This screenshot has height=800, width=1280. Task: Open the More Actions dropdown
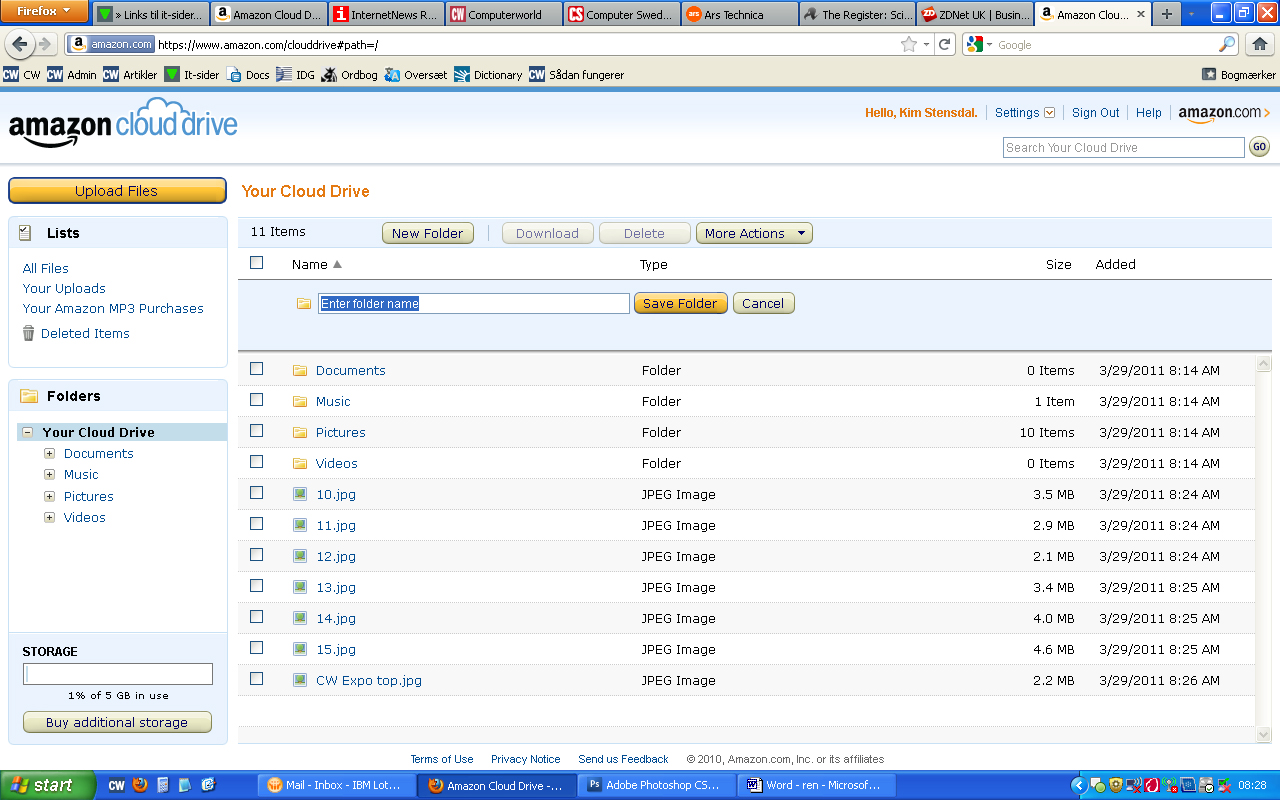coord(754,233)
